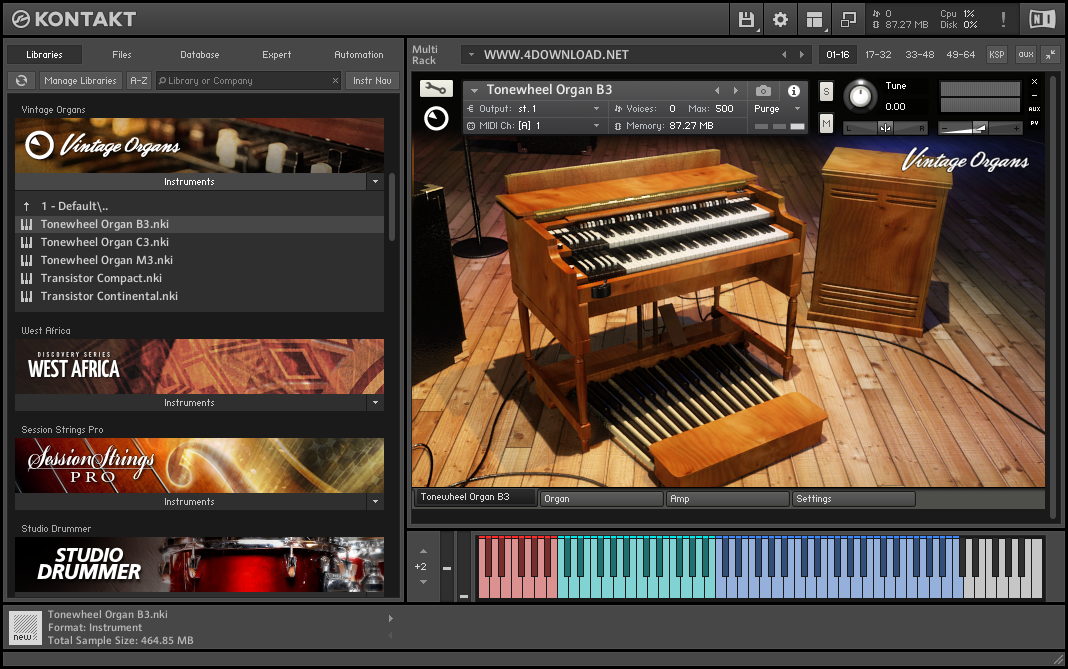This screenshot has height=669, width=1068.
Task: Open the instrument info icon
Action: 793,90
